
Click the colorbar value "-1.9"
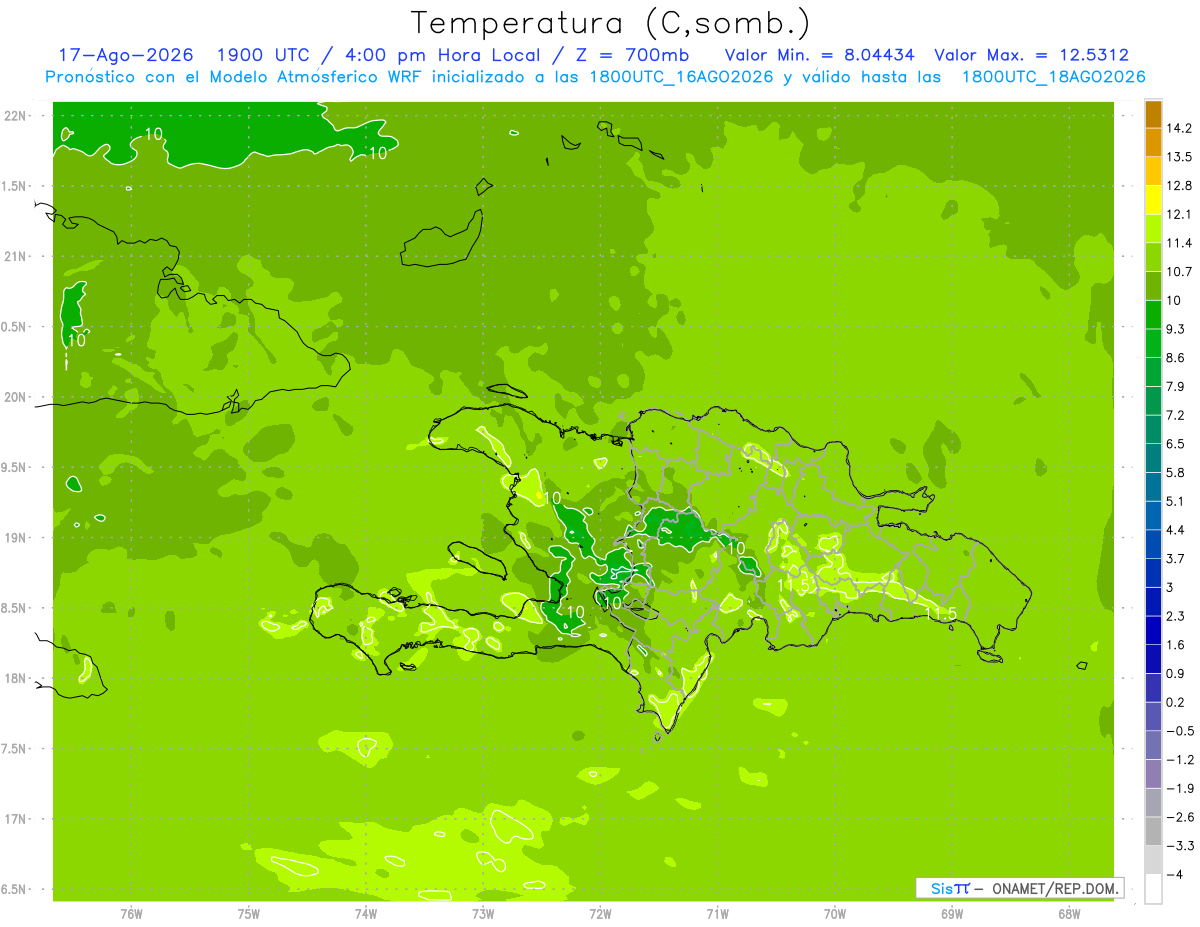(x=1179, y=788)
